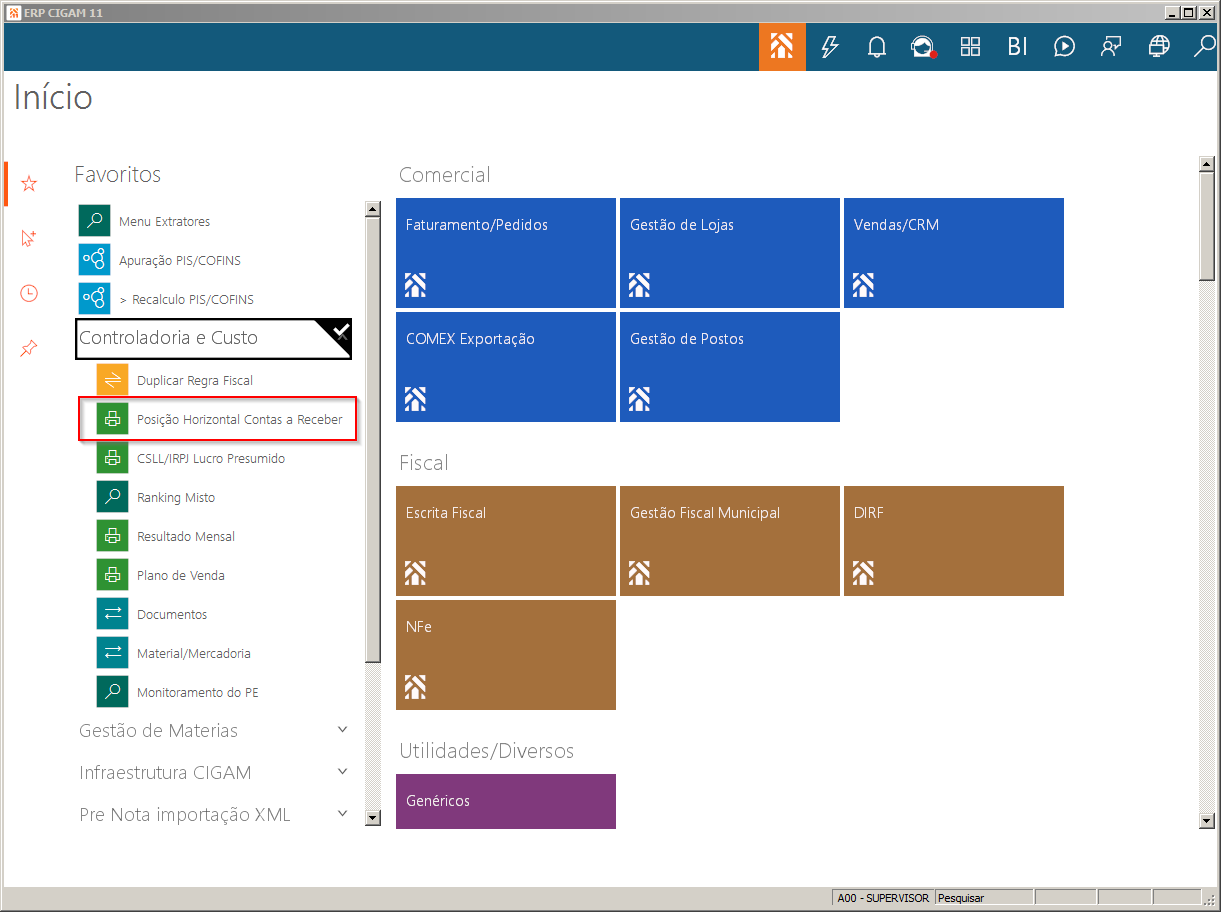Click the Duplicar Regra Fiscal label
This screenshot has height=912, width=1221.
pyautogui.click(x=195, y=381)
